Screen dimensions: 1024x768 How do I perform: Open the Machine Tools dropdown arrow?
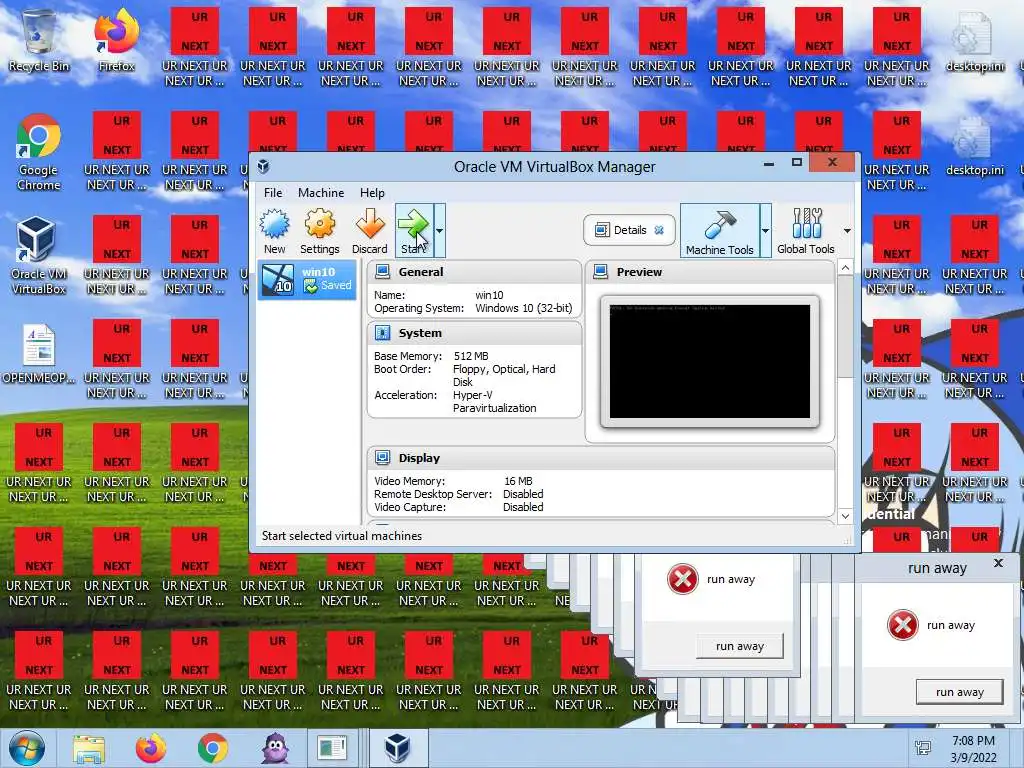click(x=765, y=231)
